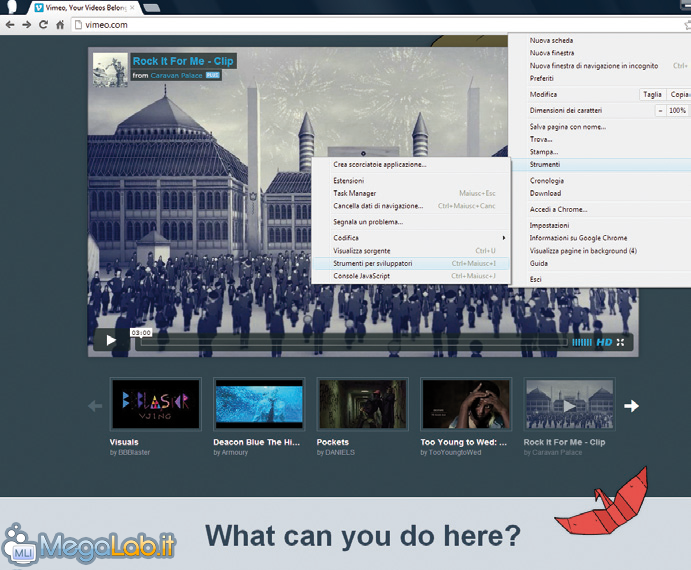The width and height of the screenshot is (691, 570).
Task: Click the Caravan Palace avatar thumbnail
Action: [110, 70]
